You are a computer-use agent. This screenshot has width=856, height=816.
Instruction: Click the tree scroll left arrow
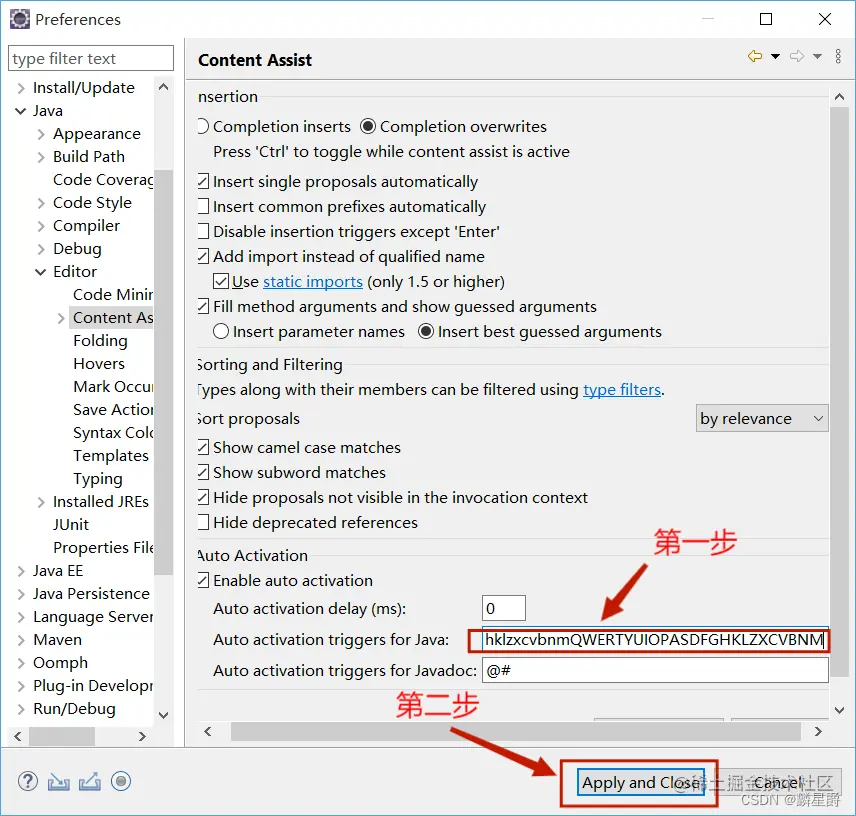tap(18, 736)
